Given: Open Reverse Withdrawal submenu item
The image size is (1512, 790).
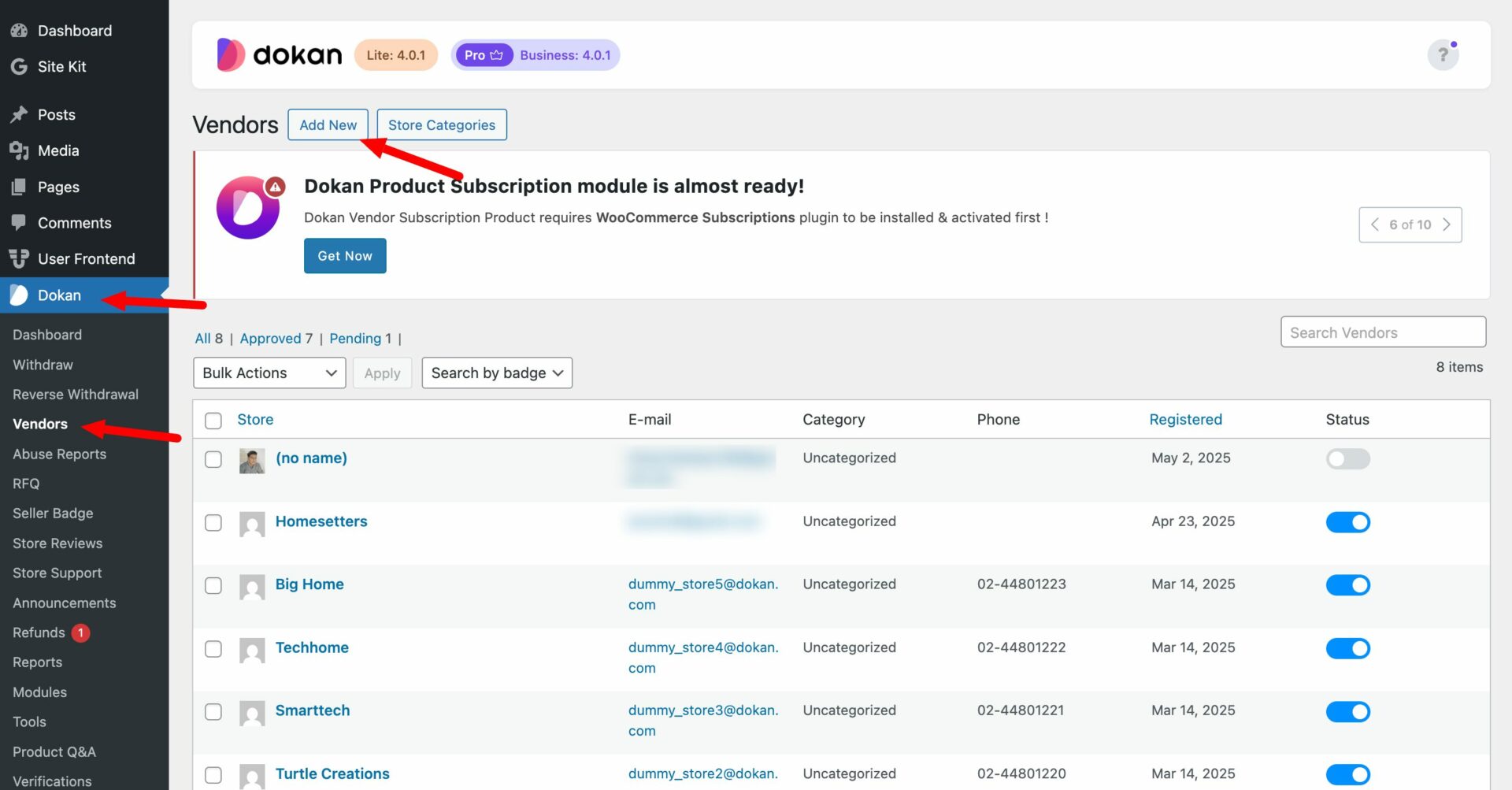Looking at the screenshot, I should (x=76, y=394).
